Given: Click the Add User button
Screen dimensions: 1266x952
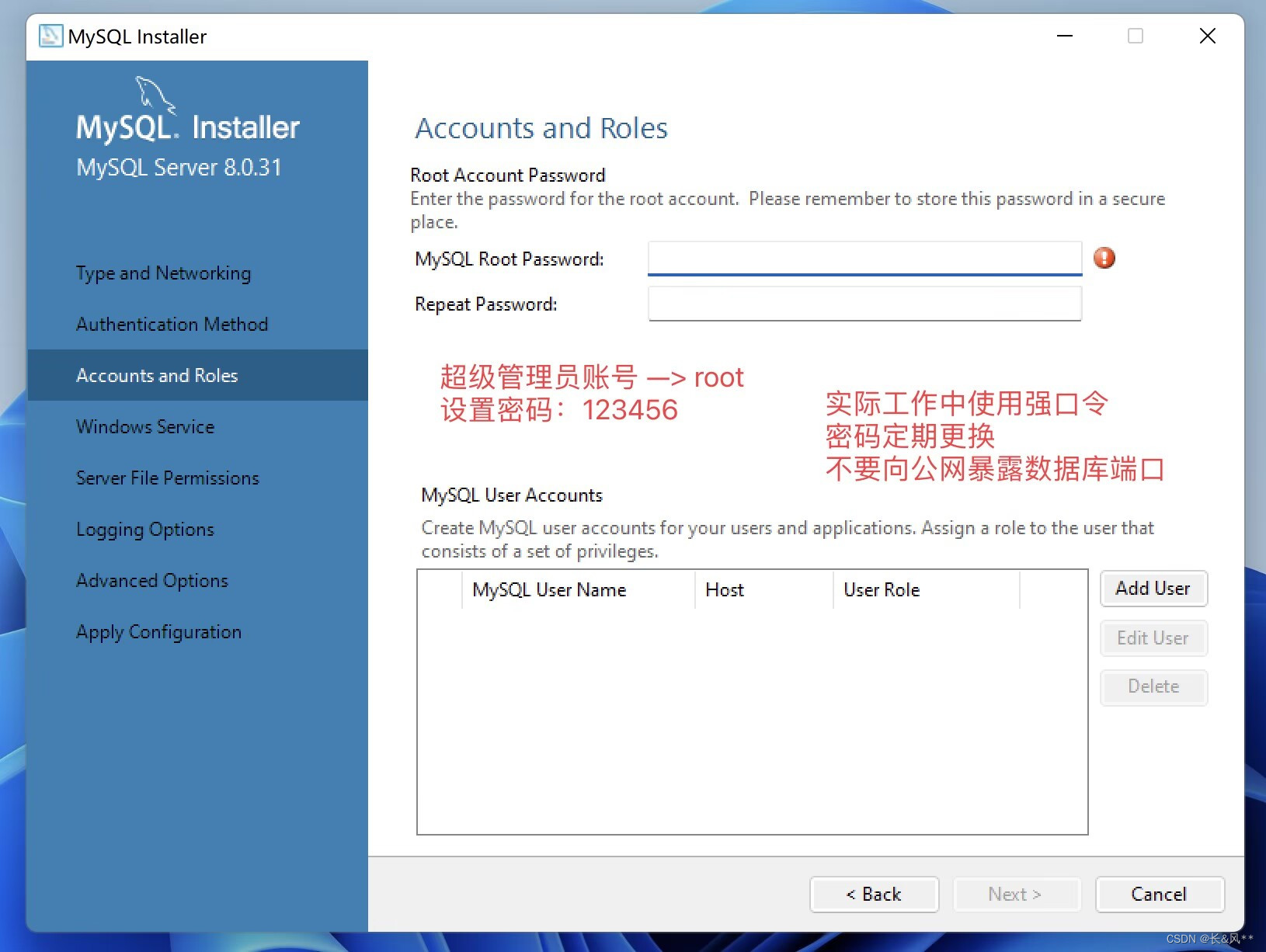Looking at the screenshot, I should tap(1153, 589).
